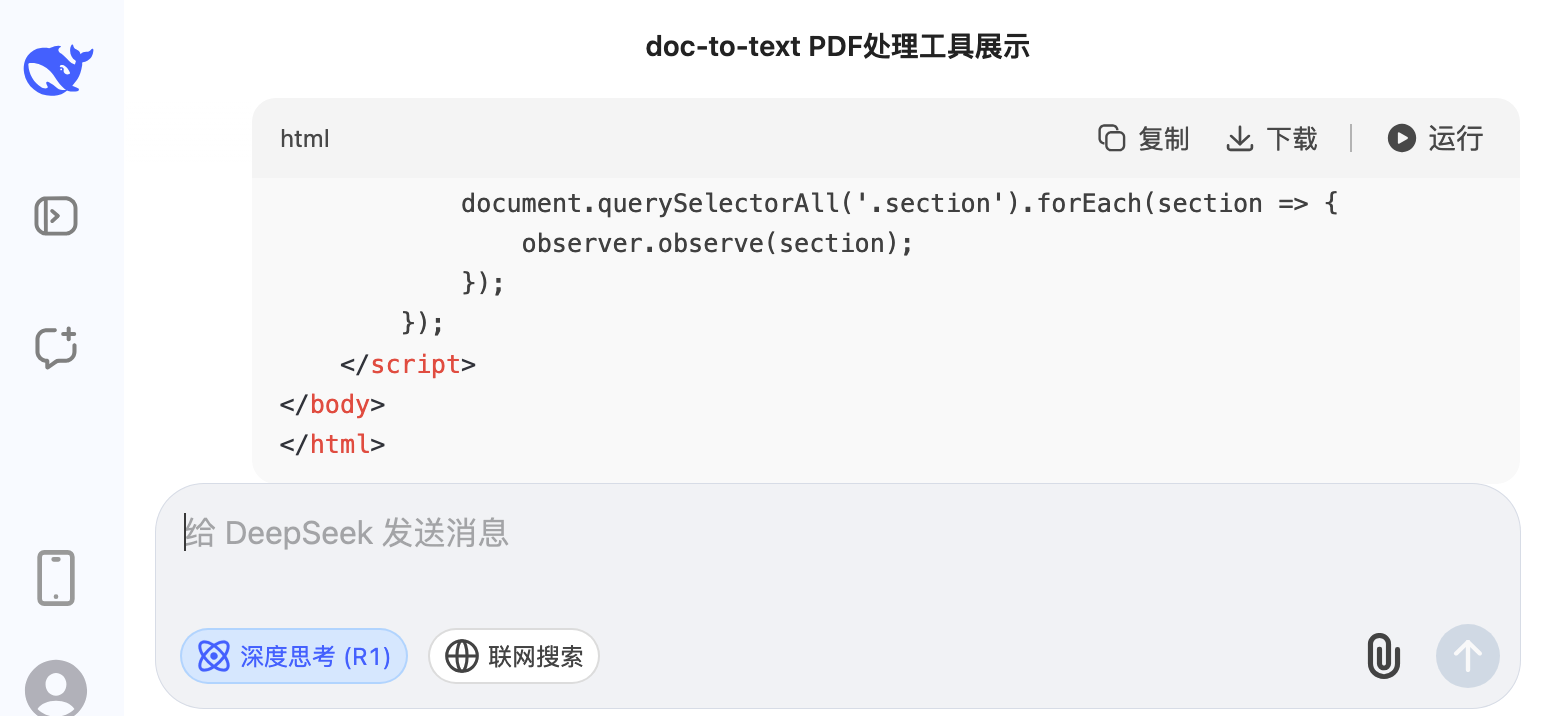This screenshot has width=1542, height=716.
Task: Click the 复制 text label
Action: pos(1164,138)
